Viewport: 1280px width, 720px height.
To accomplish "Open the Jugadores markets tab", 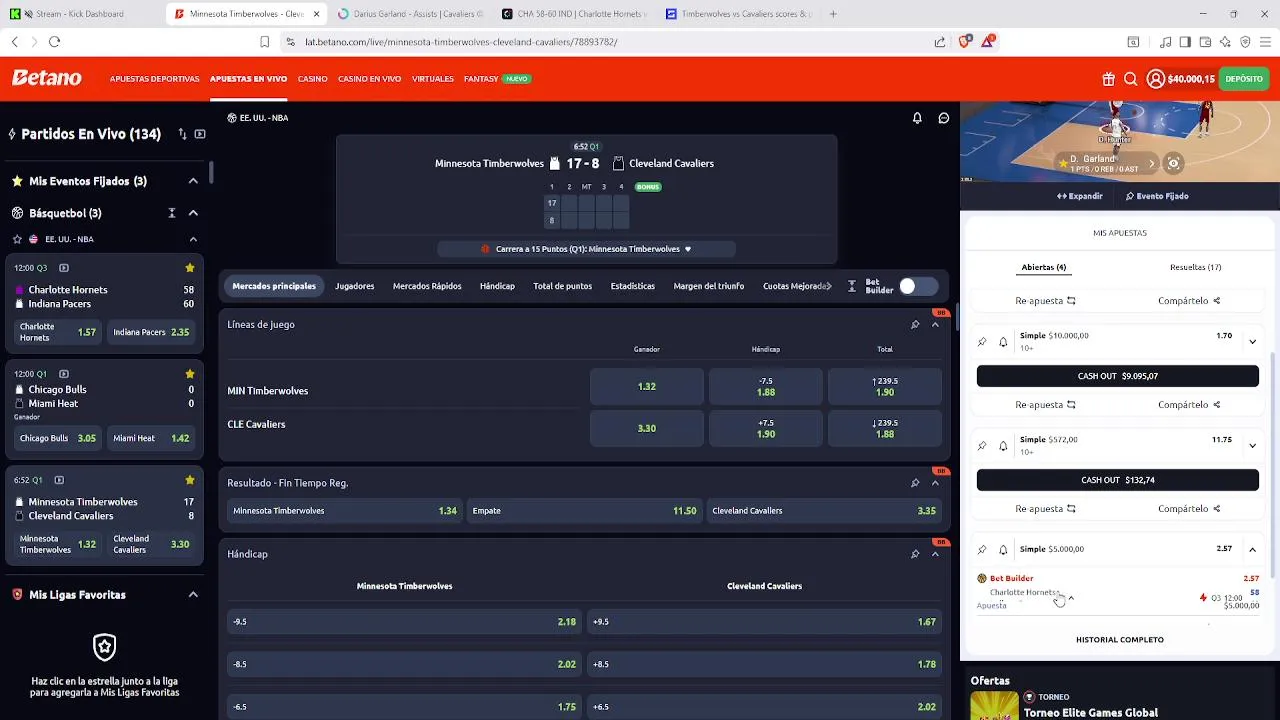I will (x=355, y=286).
